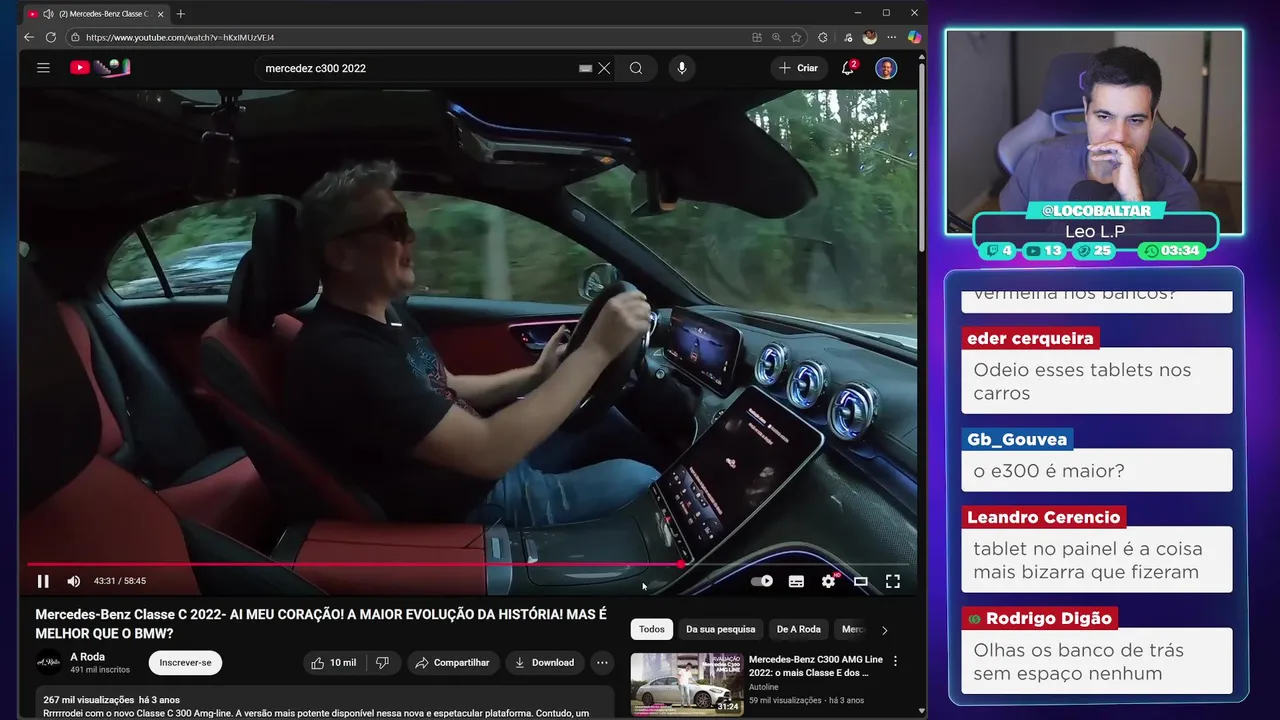1280x720 pixels.
Task: Mute the tab via speaker icon
Action: (x=48, y=13)
